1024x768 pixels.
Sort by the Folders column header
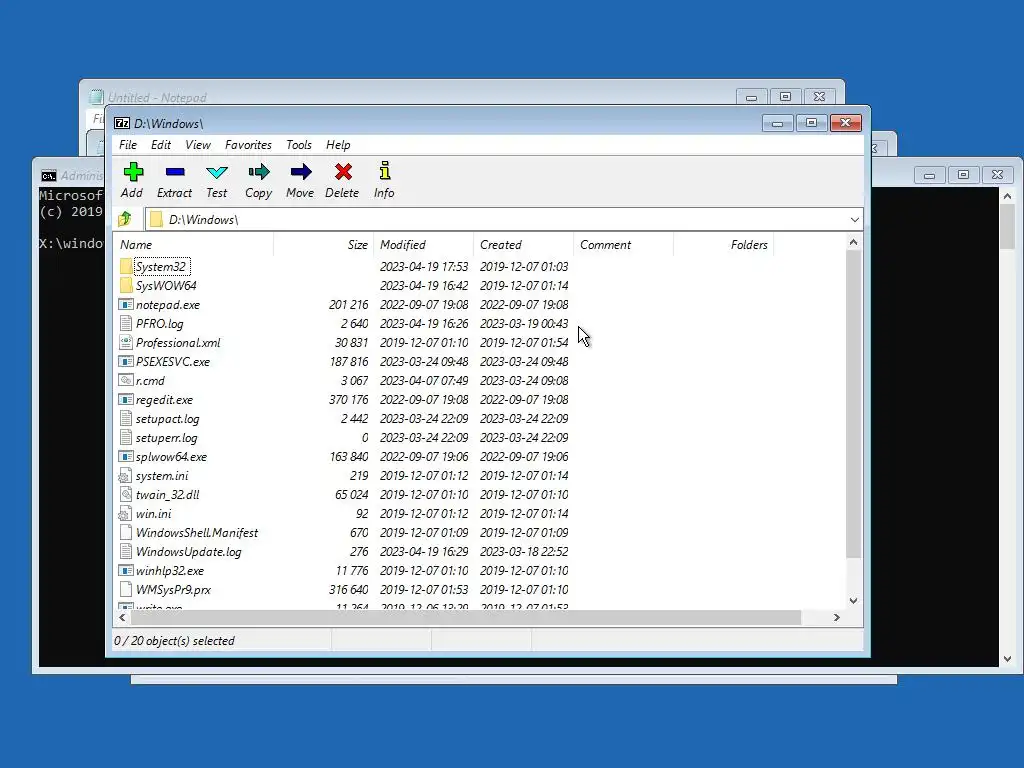click(x=724, y=245)
